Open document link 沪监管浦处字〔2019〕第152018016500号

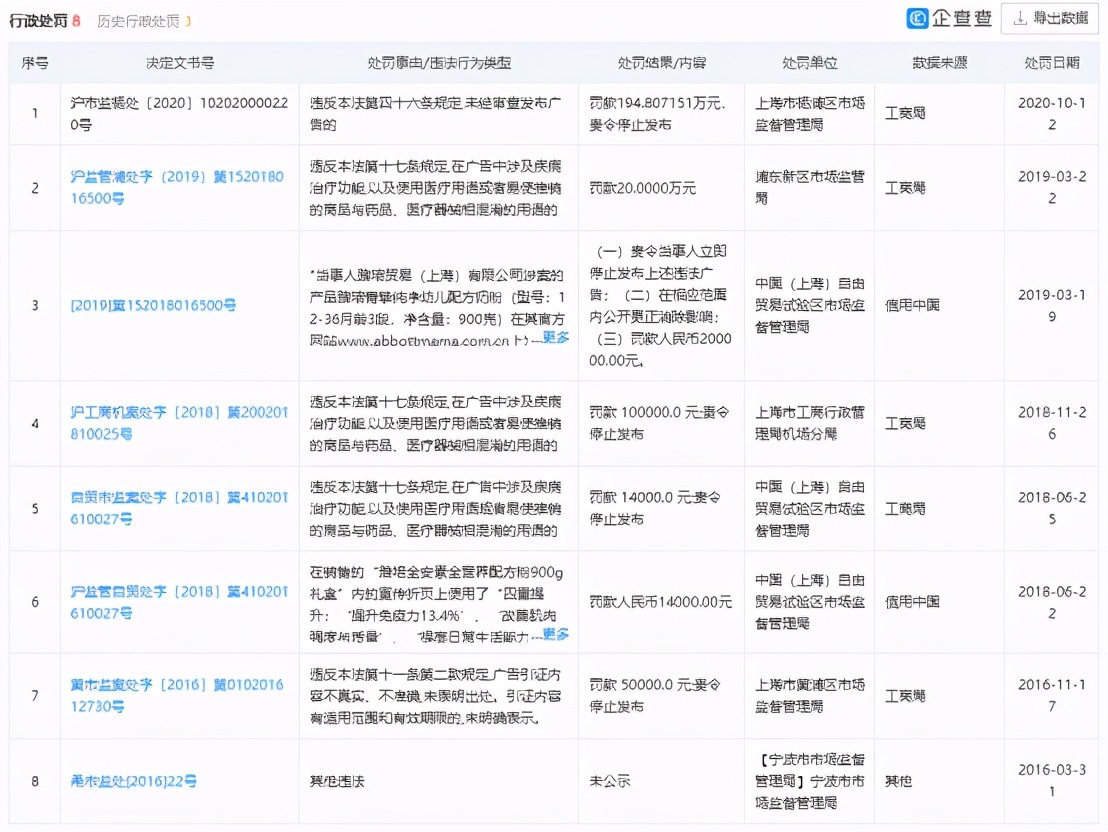click(178, 186)
